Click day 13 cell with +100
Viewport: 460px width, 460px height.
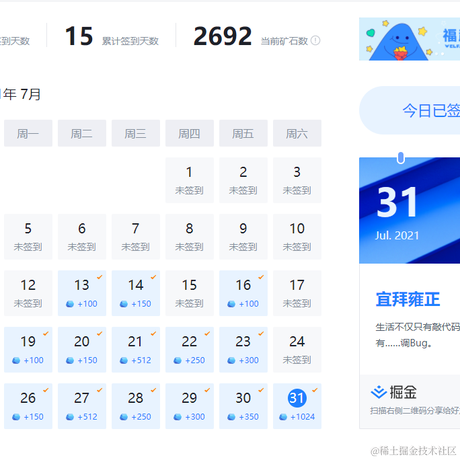(82, 293)
